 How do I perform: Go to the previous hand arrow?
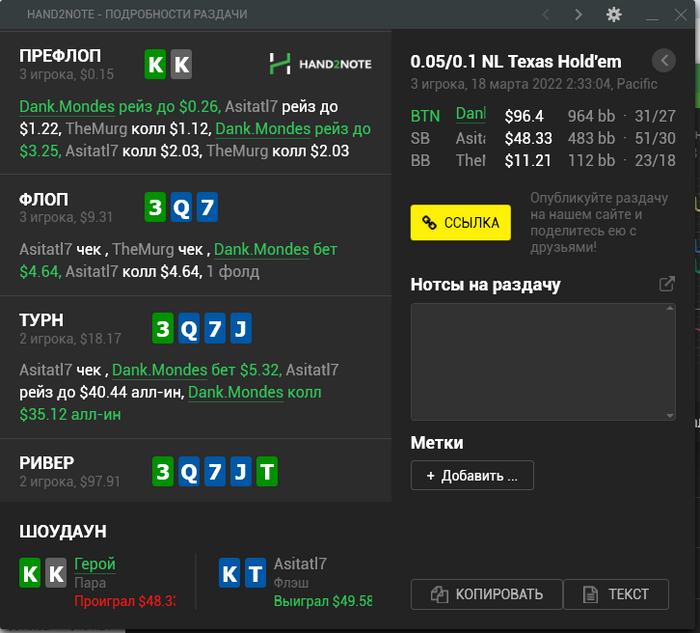546,15
